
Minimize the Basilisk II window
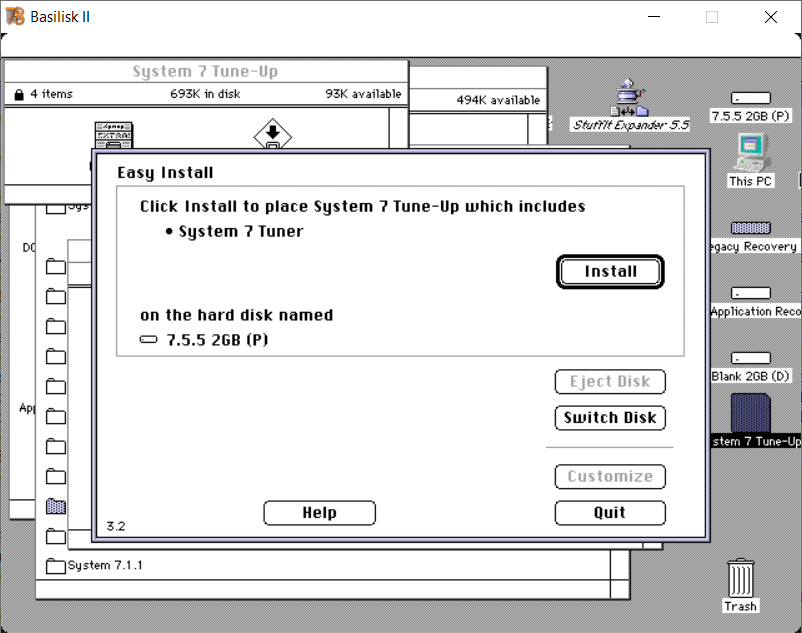point(654,17)
